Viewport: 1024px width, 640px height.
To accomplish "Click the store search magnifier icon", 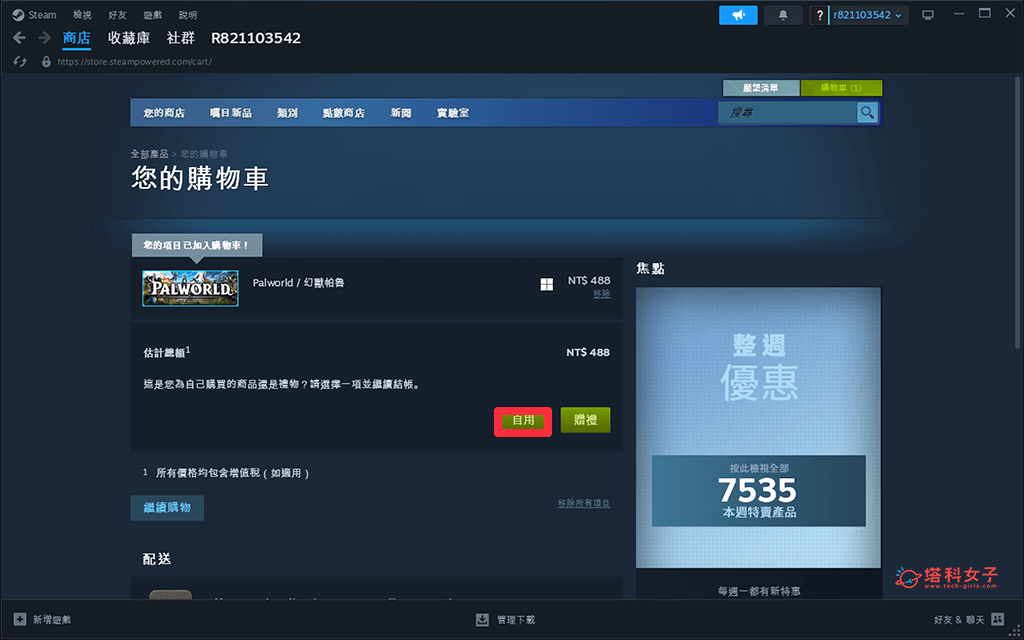I will coord(867,113).
